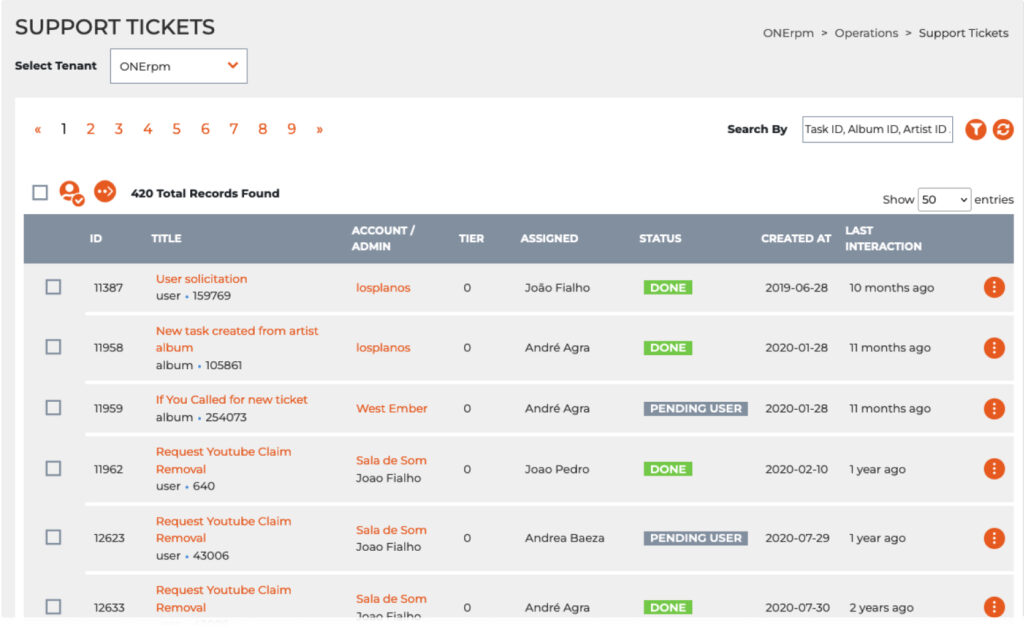Viewport: 1024px width, 628px height.
Task: Click the Search By input field
Action: coord(877,129)
